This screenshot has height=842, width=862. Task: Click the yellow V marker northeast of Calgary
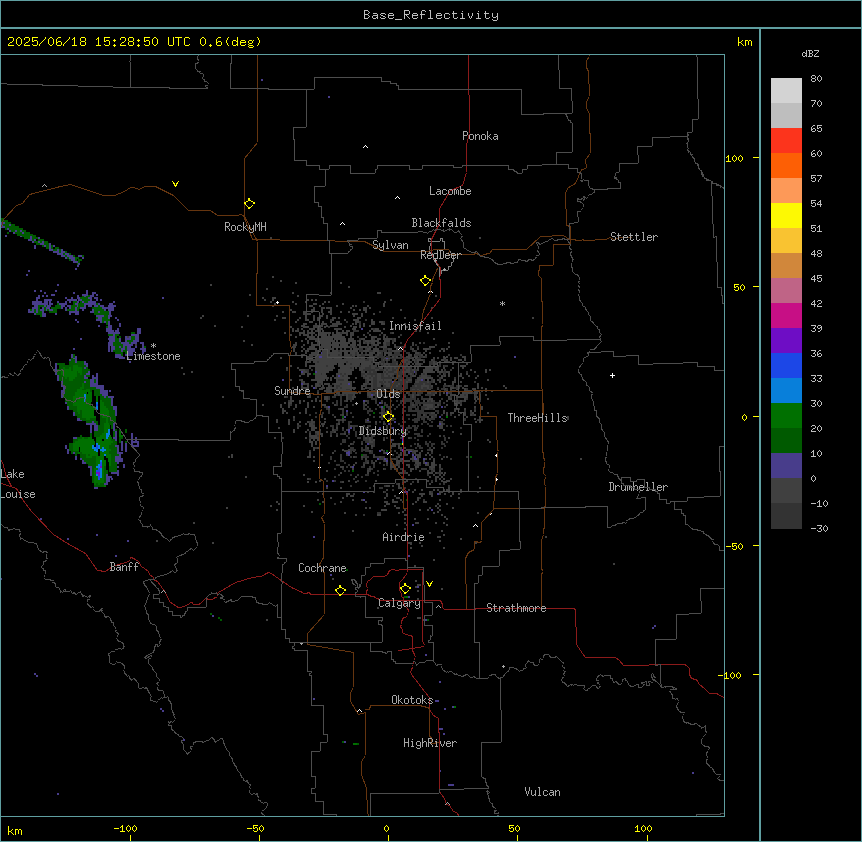click(429, 584)
